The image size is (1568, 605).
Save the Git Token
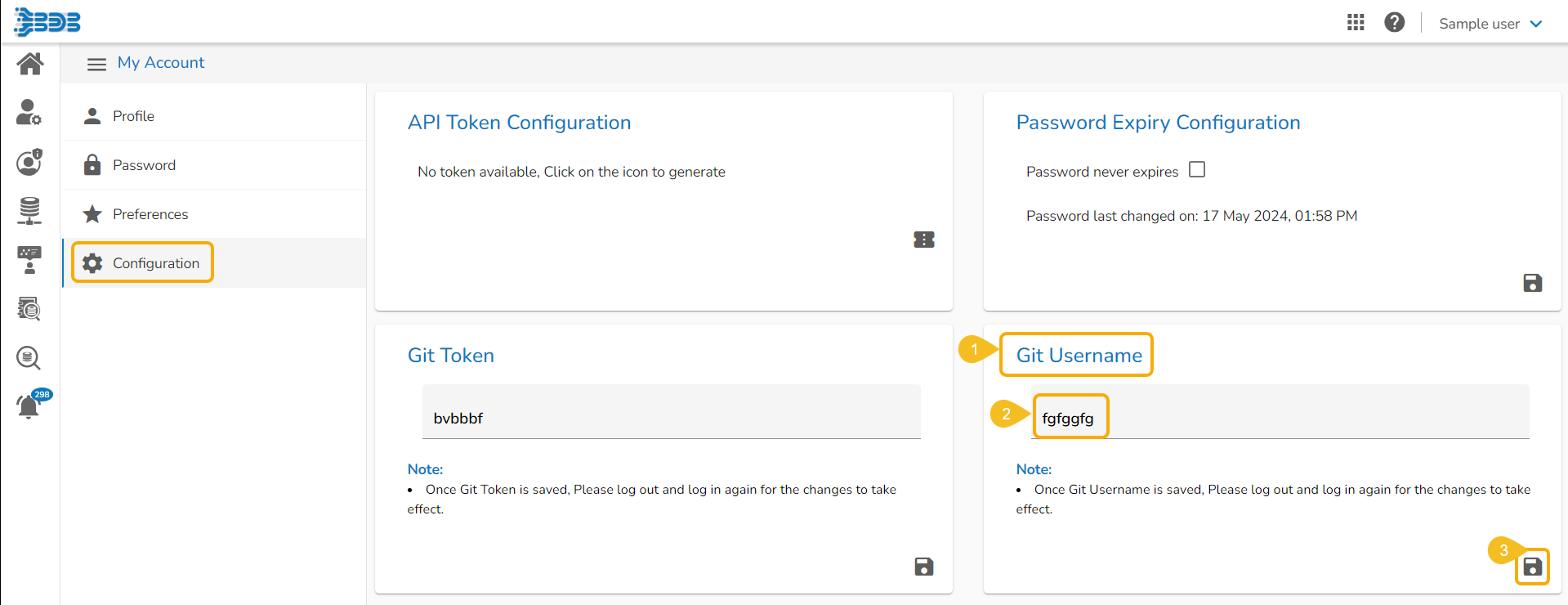coord(923,567)
